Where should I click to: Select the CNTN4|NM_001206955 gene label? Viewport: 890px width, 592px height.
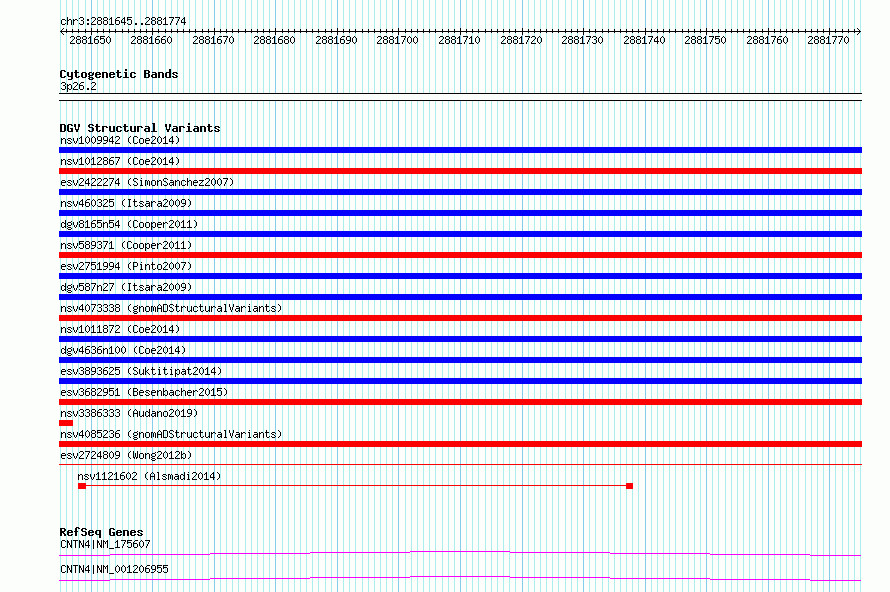pyautogui.click(x=114, y=569)
